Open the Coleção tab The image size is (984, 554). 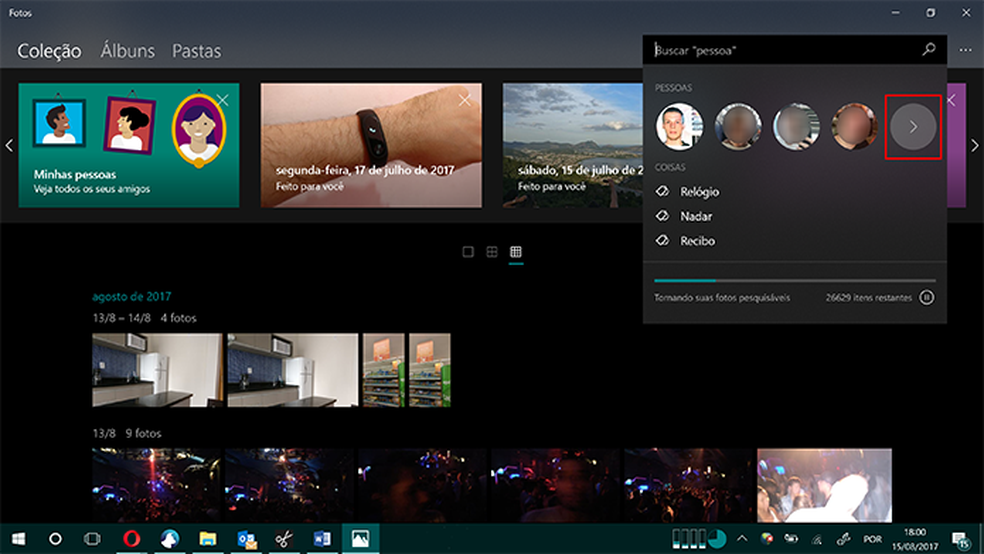click(49, 51)
